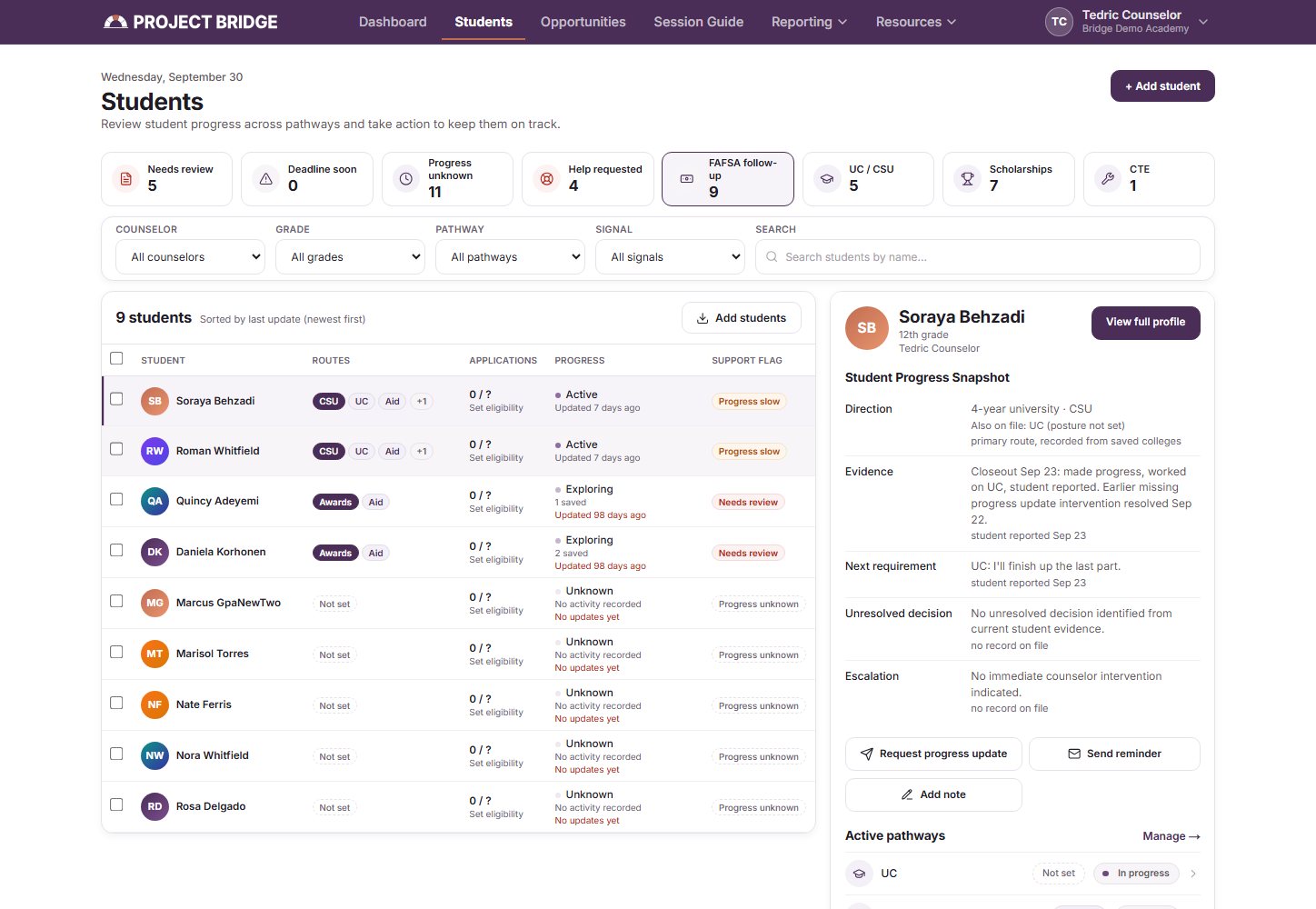Click in the Search students by name field

click(978, 257)
